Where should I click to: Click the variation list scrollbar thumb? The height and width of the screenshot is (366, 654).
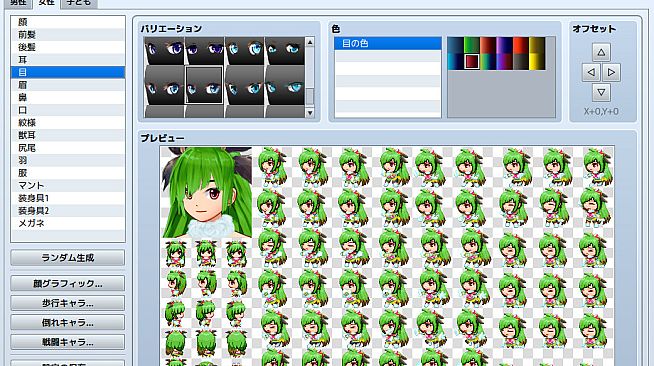tap(310, 96)
